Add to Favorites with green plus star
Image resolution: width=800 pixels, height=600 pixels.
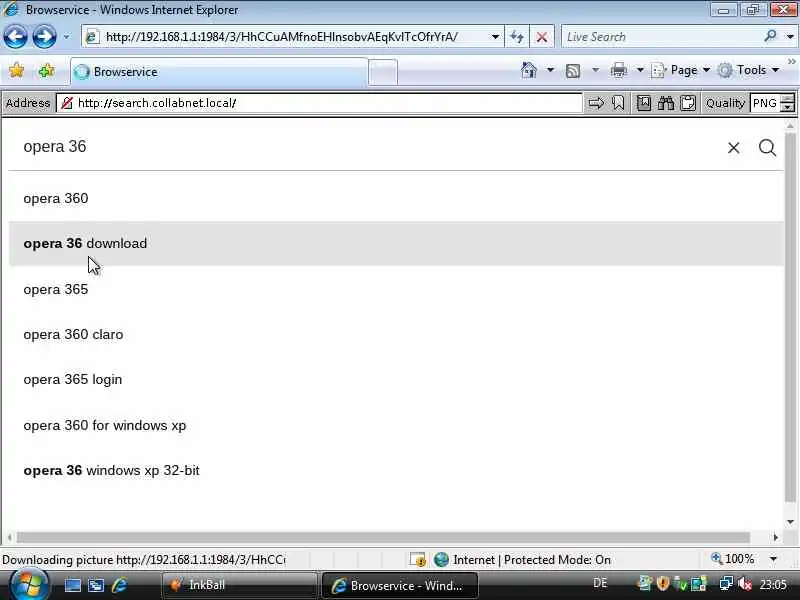[x=46, y=70]
